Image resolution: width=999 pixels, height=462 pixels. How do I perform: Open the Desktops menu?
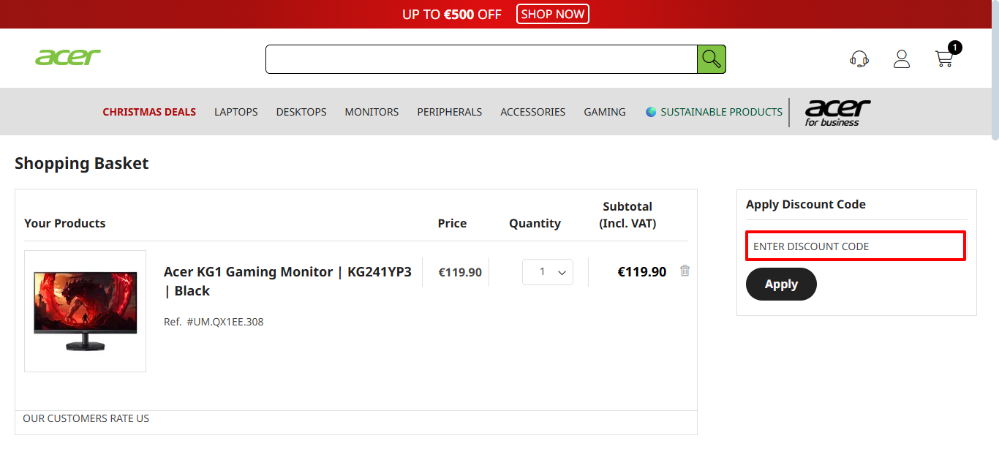tap(301, 112)
